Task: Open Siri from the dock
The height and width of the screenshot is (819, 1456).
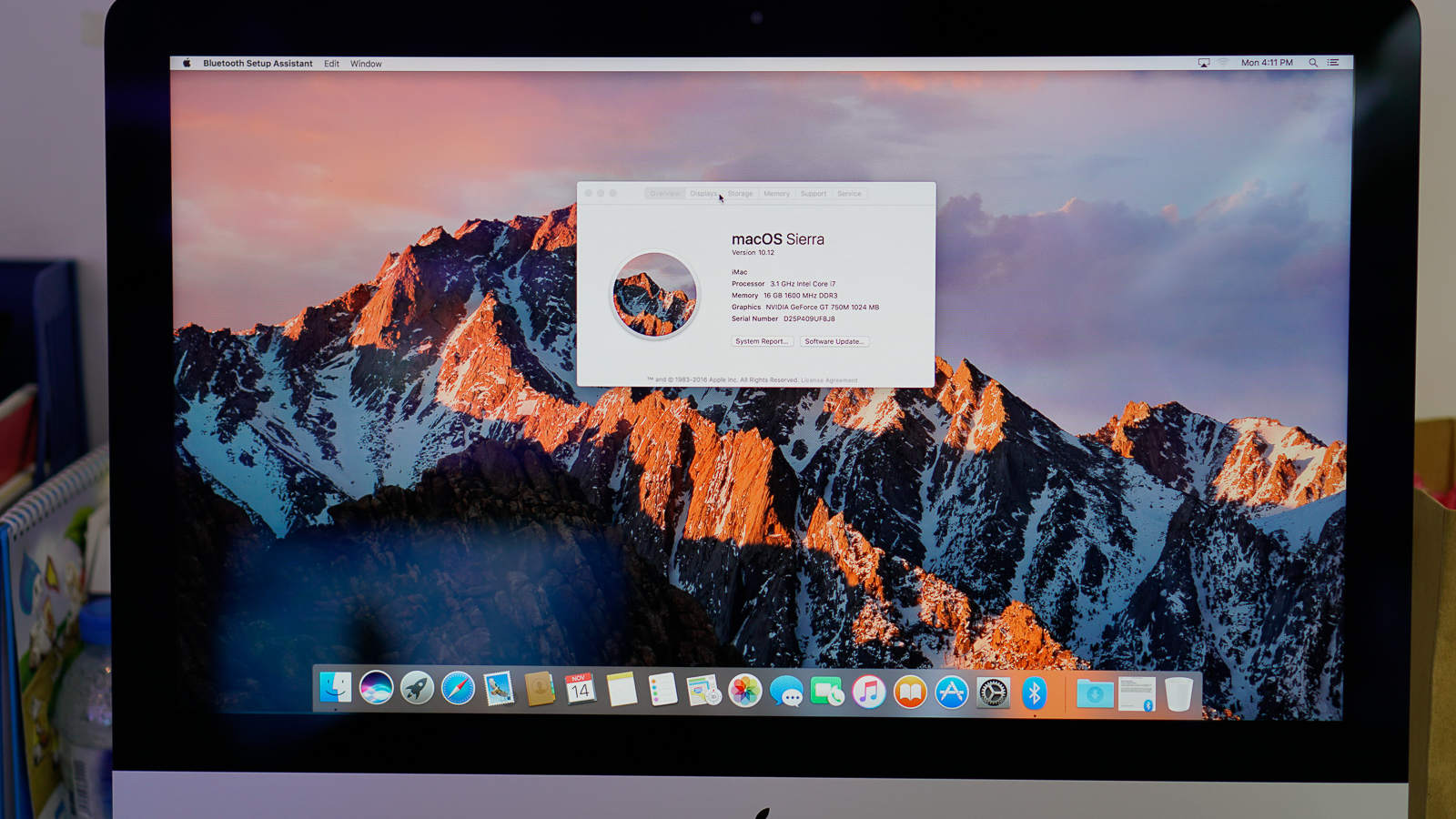Action: pyautogui.click(x=376, y=689)
